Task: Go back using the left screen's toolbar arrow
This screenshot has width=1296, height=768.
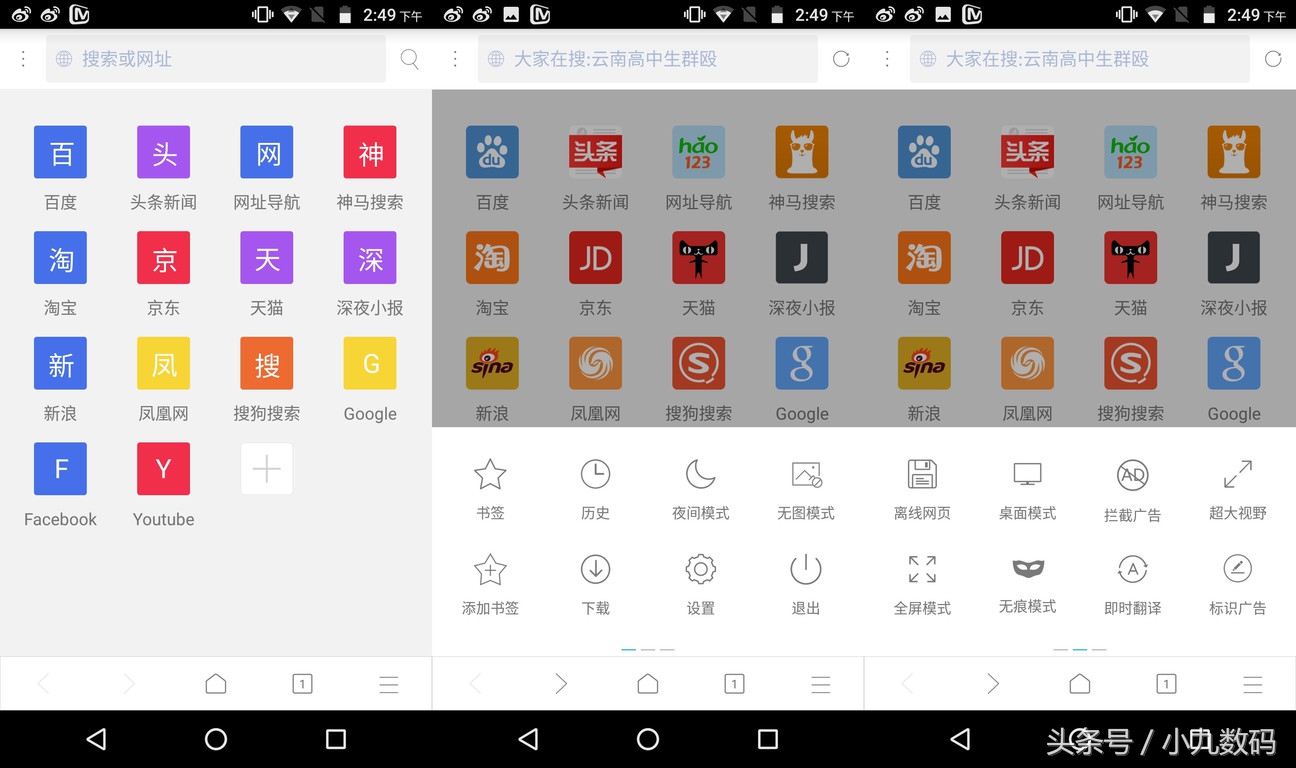Action: [x=43, y=684]
